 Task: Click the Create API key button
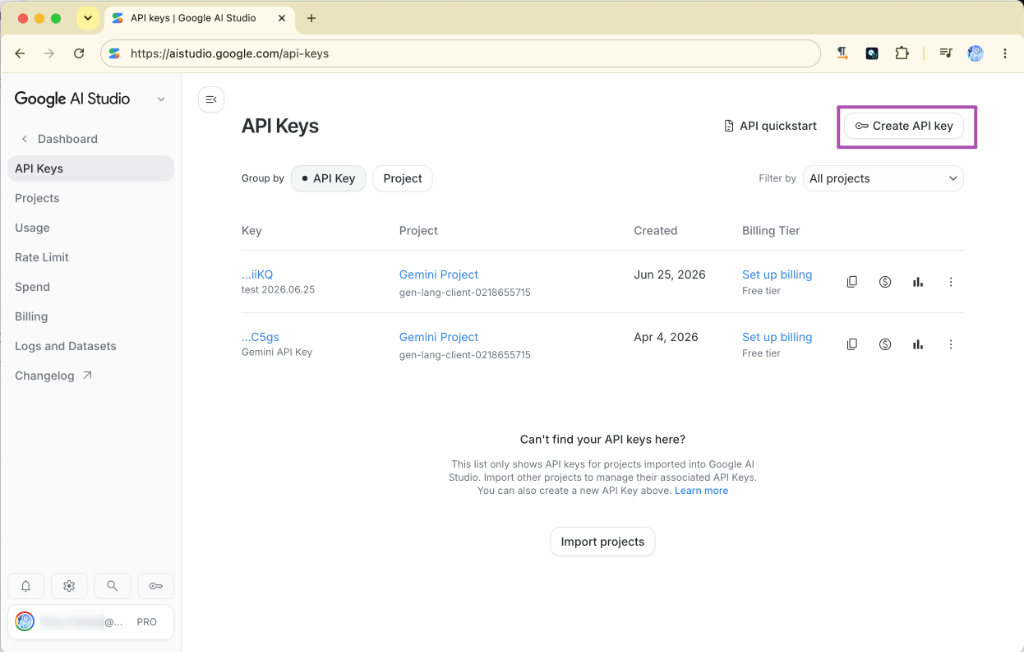click(904, 126)
